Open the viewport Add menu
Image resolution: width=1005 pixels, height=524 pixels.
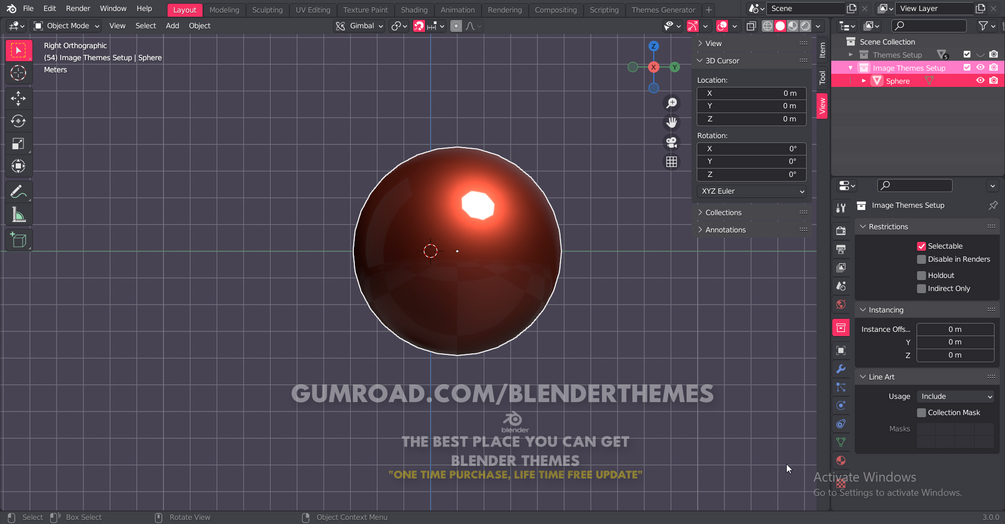tap(172, 26)
